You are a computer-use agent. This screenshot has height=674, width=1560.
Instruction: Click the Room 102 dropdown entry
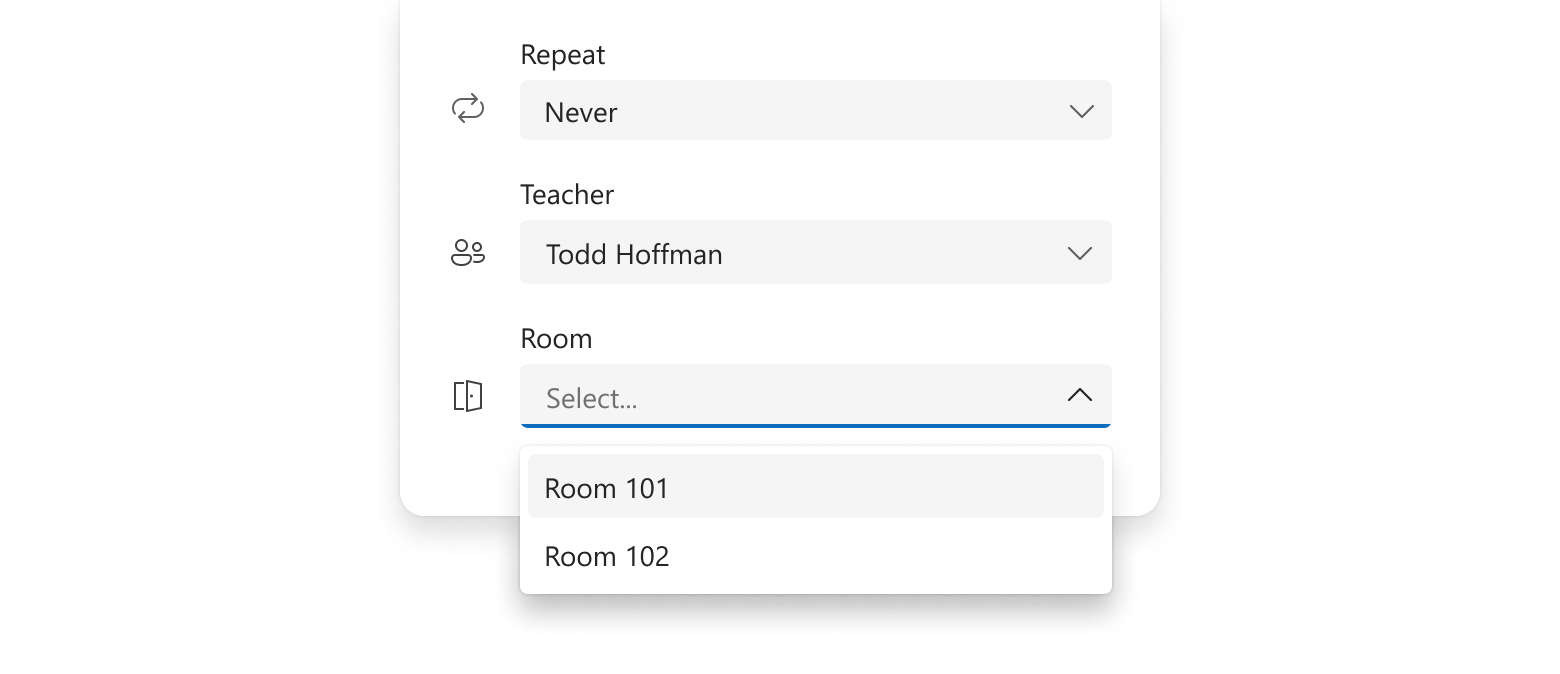point(606,556)
